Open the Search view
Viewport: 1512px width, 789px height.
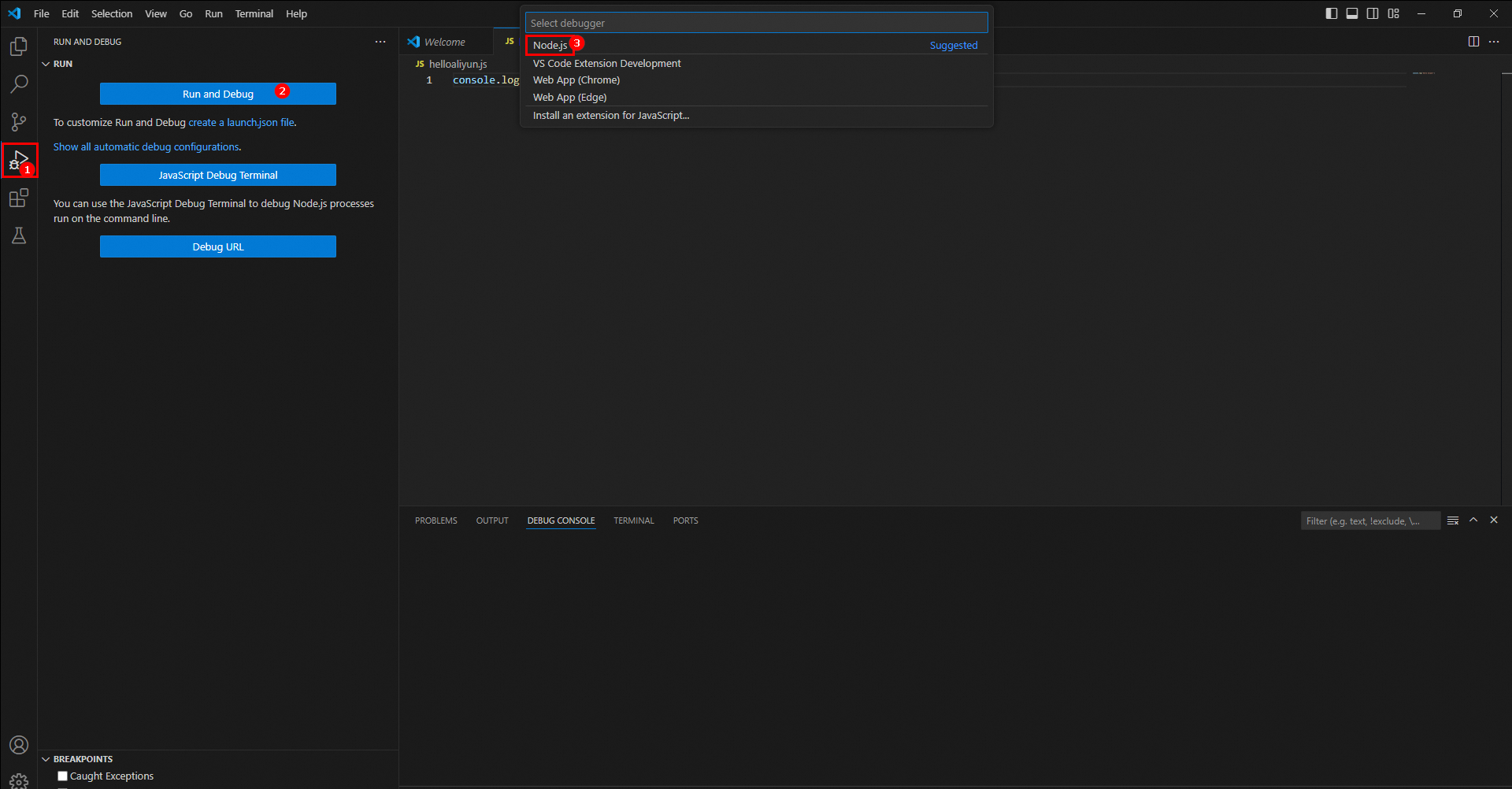point(19,84)
